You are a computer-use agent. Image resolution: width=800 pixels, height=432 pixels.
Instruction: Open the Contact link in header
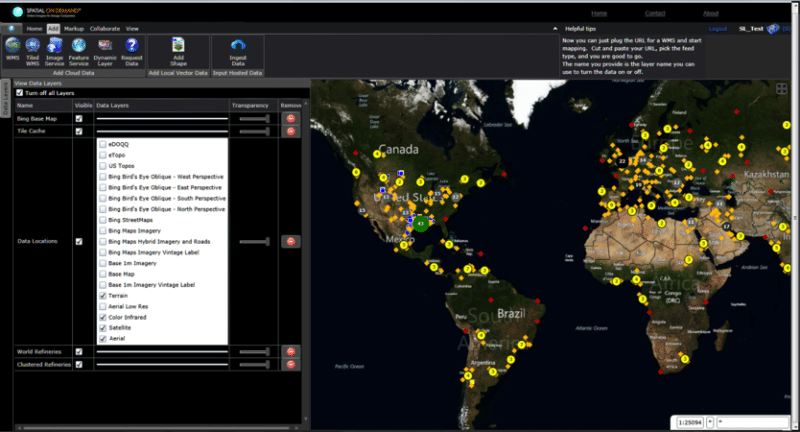pos(655,13)
